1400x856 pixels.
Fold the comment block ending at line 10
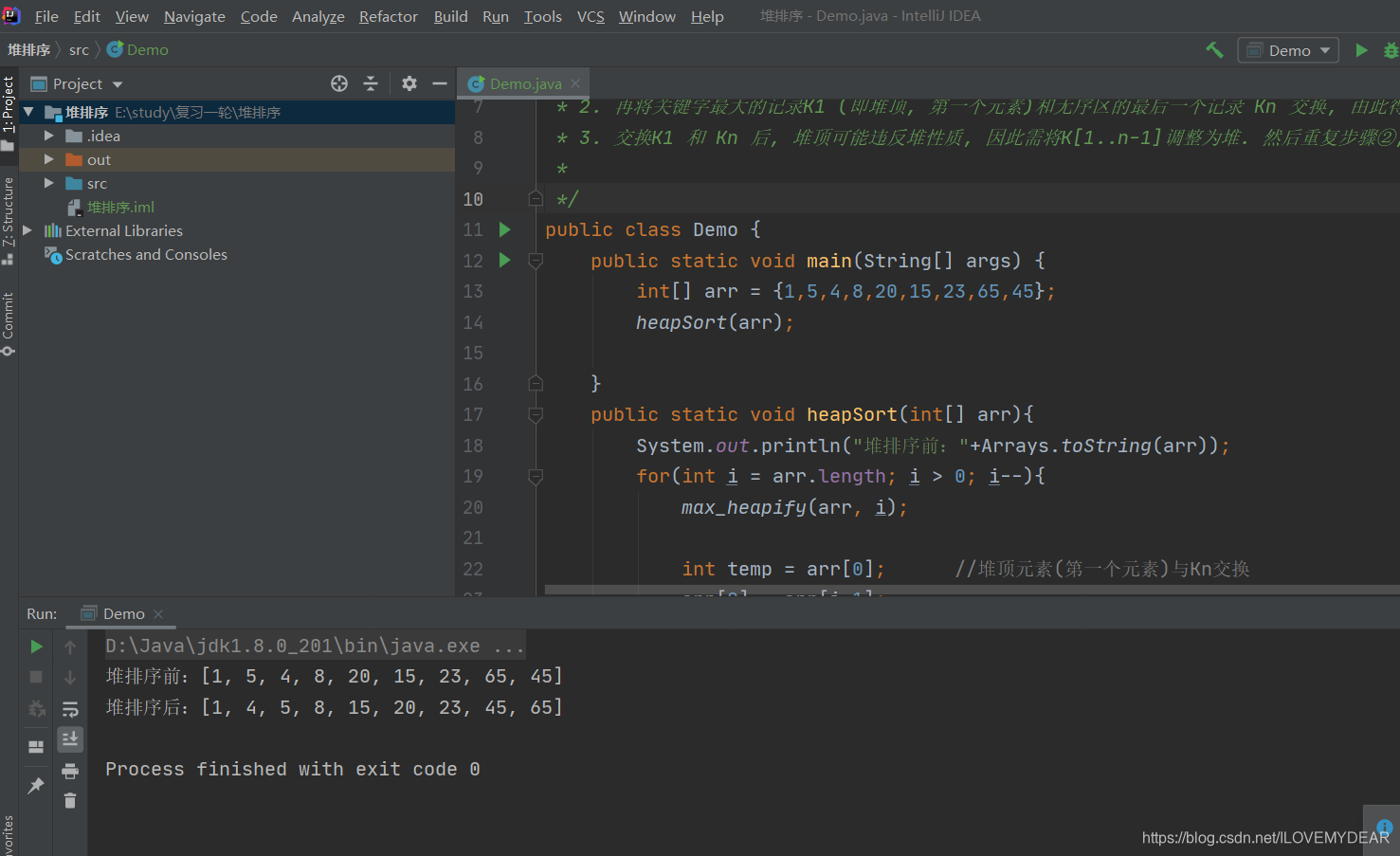pos(536,198)
